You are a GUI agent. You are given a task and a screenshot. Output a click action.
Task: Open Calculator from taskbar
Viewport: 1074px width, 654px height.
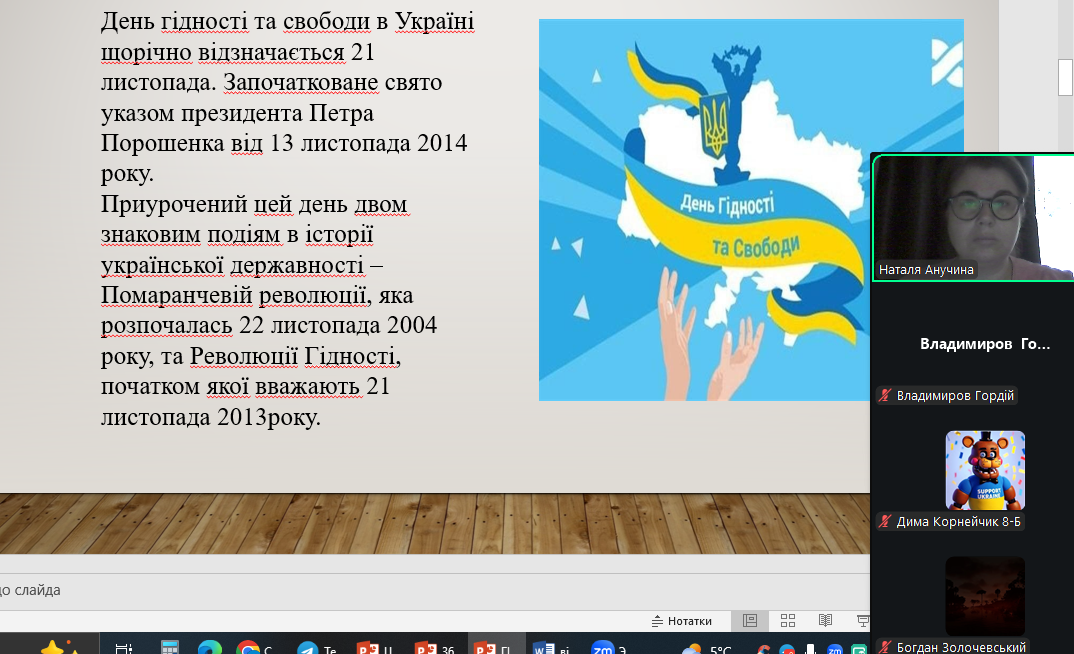[x=169, y=647]
